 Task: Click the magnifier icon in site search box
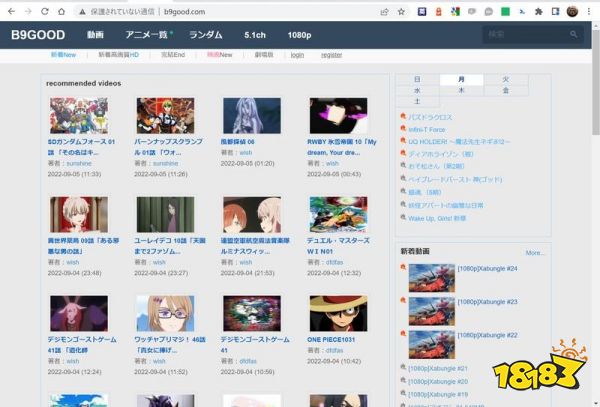(x=573, y=34)
